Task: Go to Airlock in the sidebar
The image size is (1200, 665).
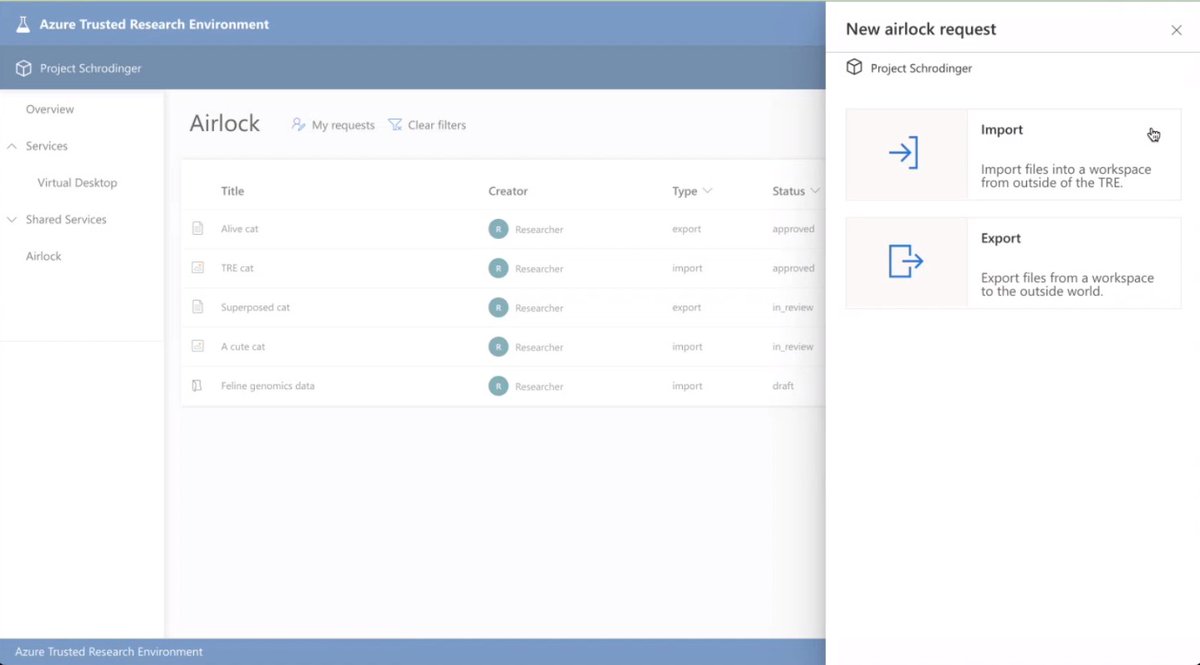Action: 44,256
